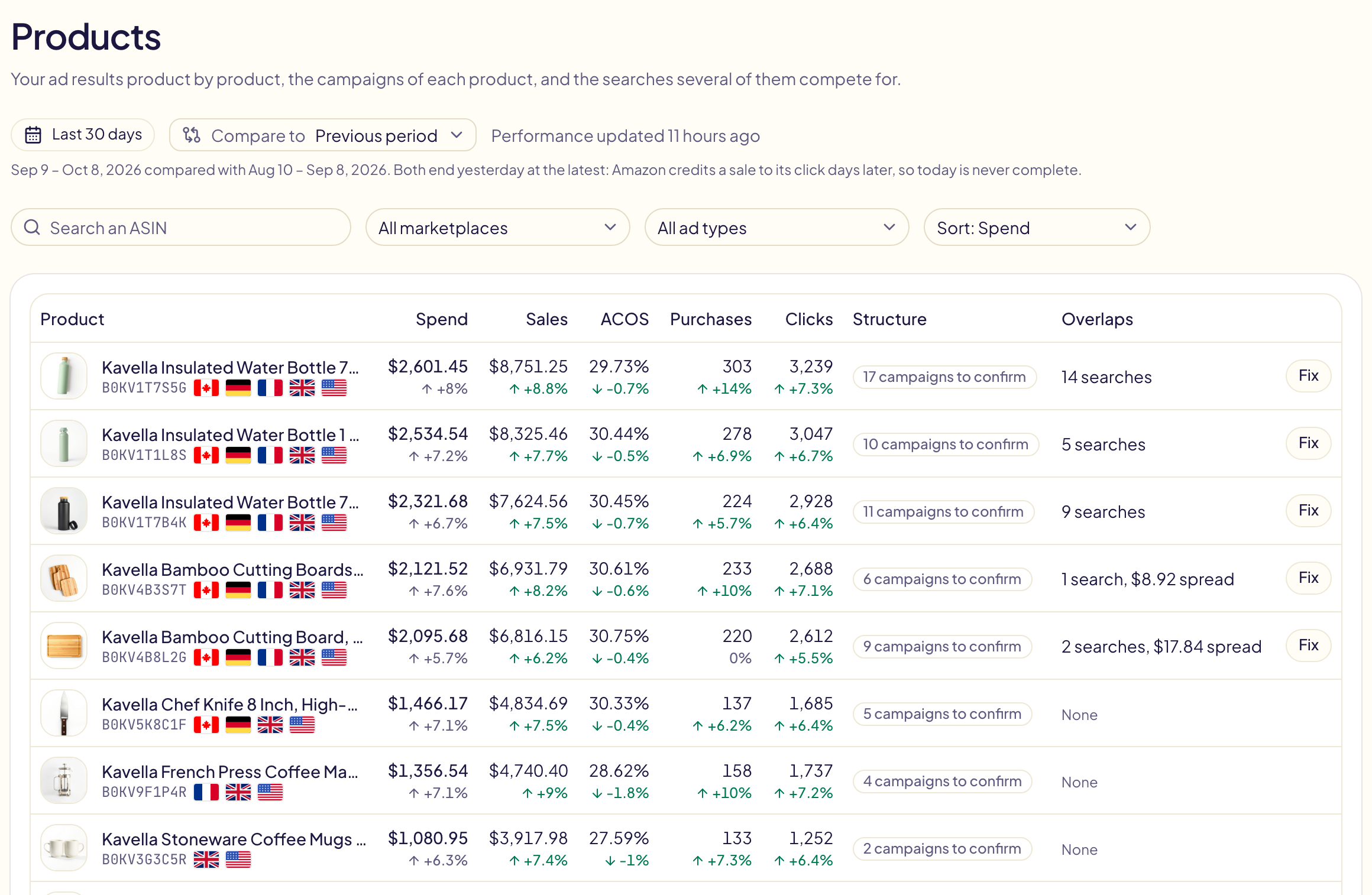
Task: Click Fix for the $8.92 spread row
Action: click(x=1308, y=578)
